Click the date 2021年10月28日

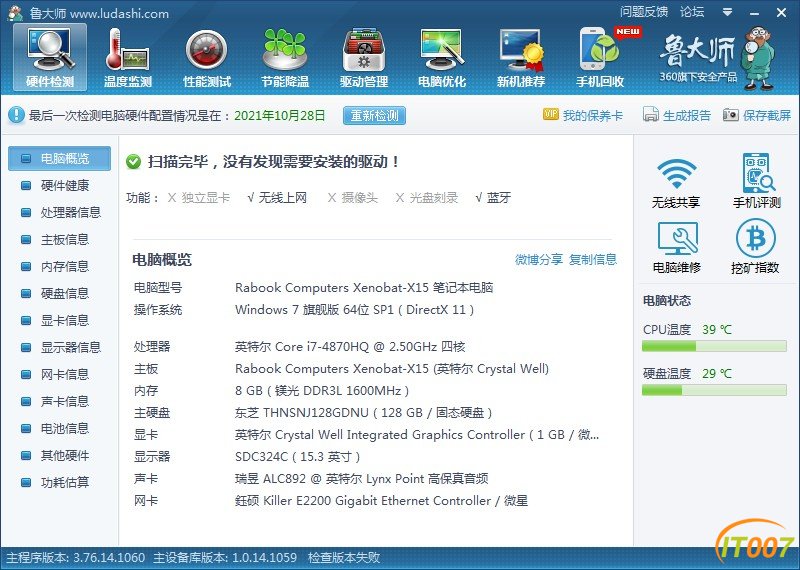pos(280,115)
